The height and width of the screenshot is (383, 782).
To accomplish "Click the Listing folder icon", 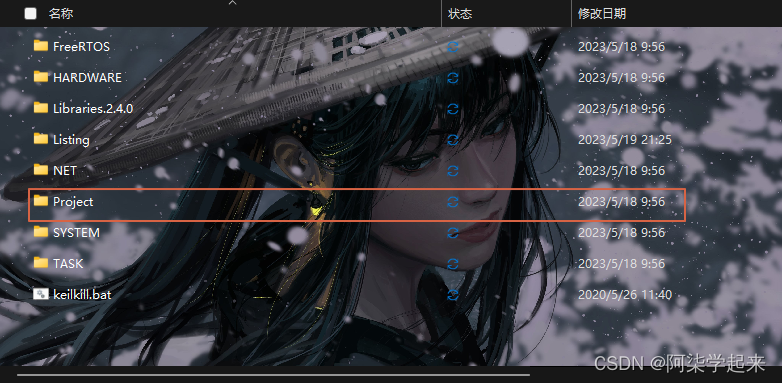I will (41, 139).
